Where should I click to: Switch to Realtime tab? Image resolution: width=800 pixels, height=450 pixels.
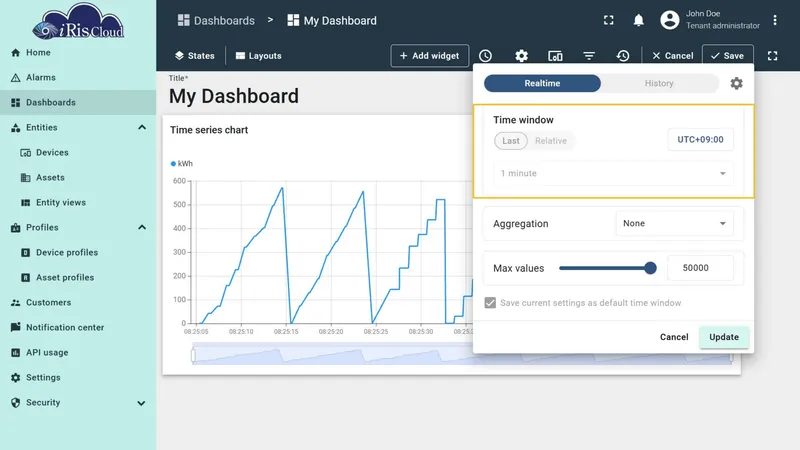coord(542,83)
